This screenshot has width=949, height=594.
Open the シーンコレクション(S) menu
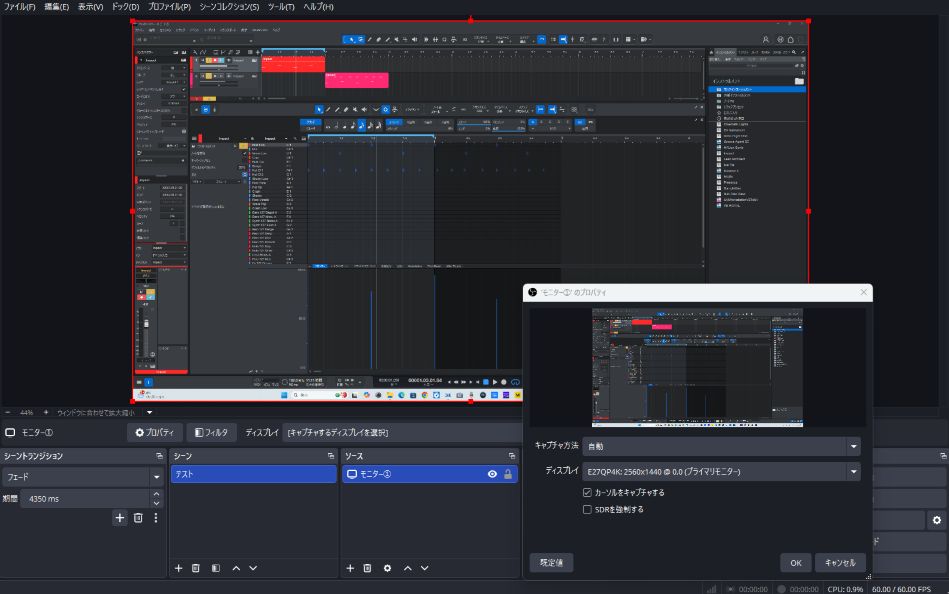[x=229, y=7]
